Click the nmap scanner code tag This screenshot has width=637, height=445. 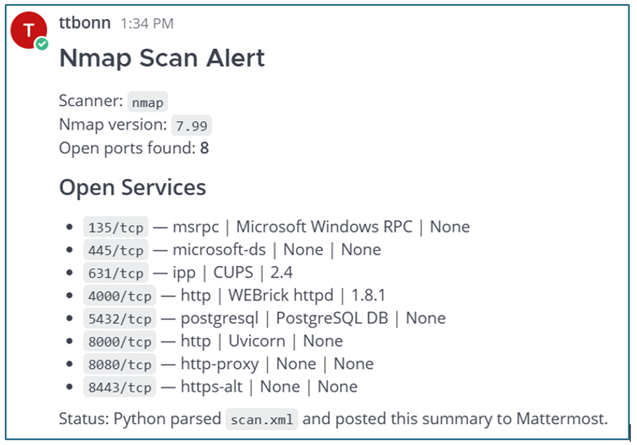(147, 102)
